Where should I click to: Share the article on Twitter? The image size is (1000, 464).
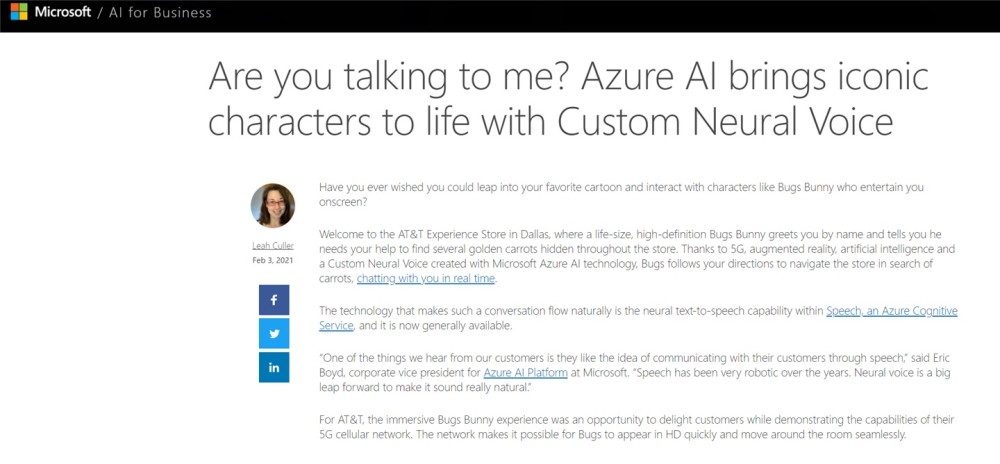(274, 333)
